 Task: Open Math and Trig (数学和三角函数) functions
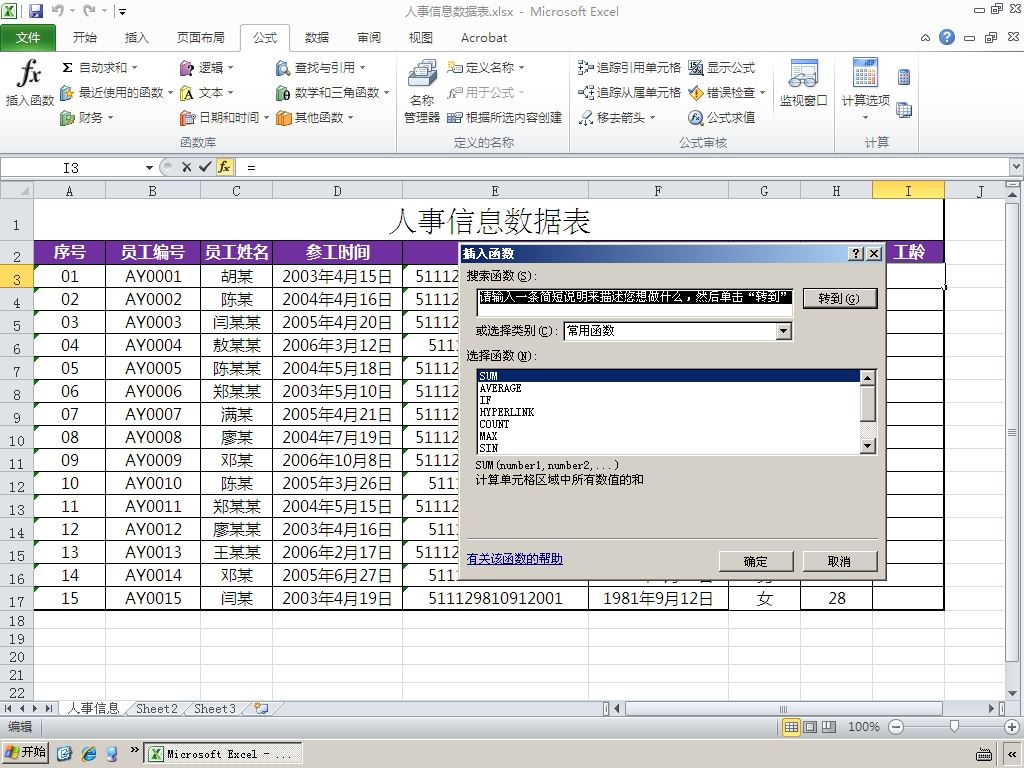(332, 93)
